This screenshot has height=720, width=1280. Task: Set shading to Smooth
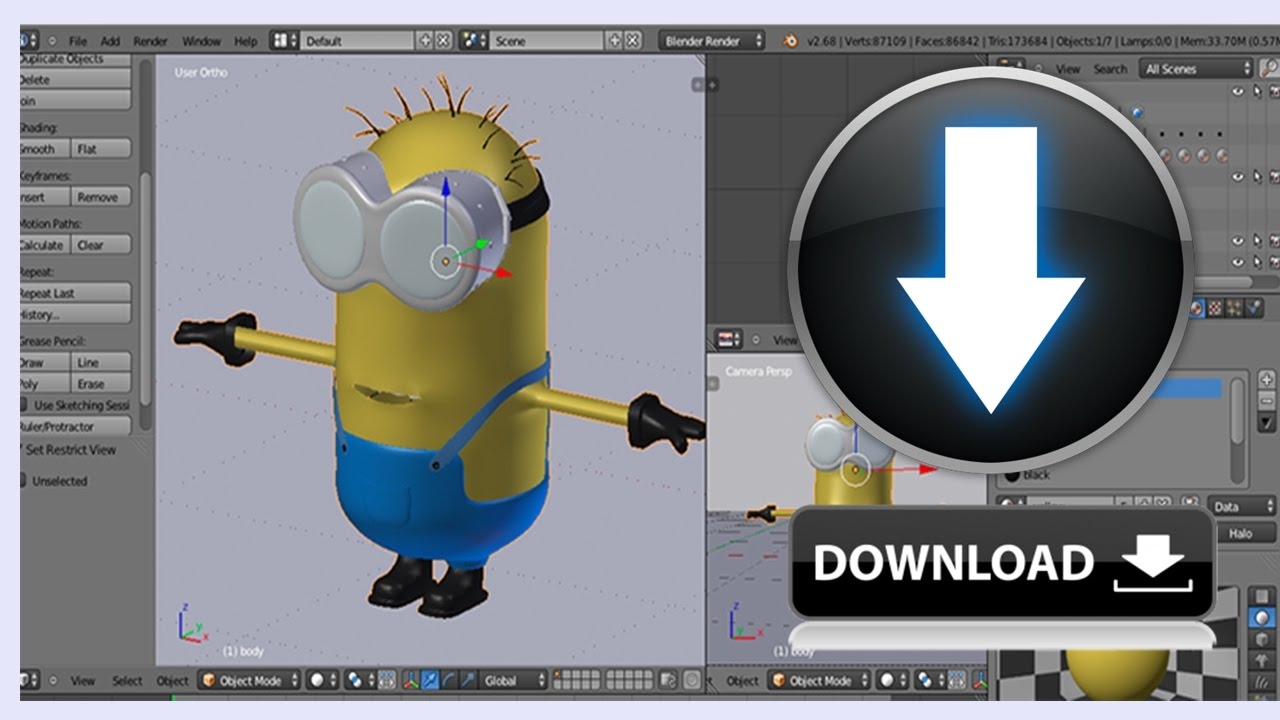point(45,149)
